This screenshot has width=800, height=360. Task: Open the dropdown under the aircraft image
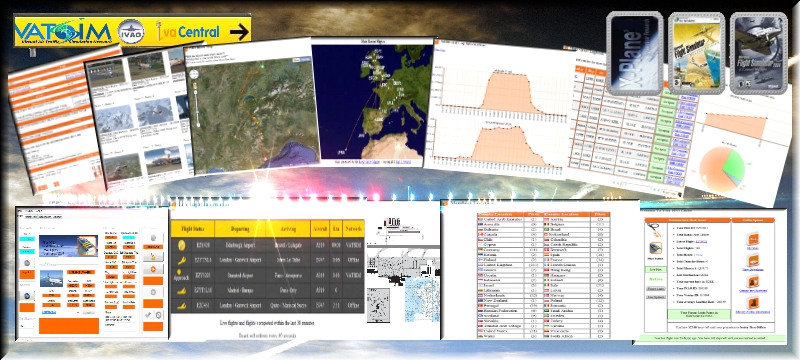60,312
